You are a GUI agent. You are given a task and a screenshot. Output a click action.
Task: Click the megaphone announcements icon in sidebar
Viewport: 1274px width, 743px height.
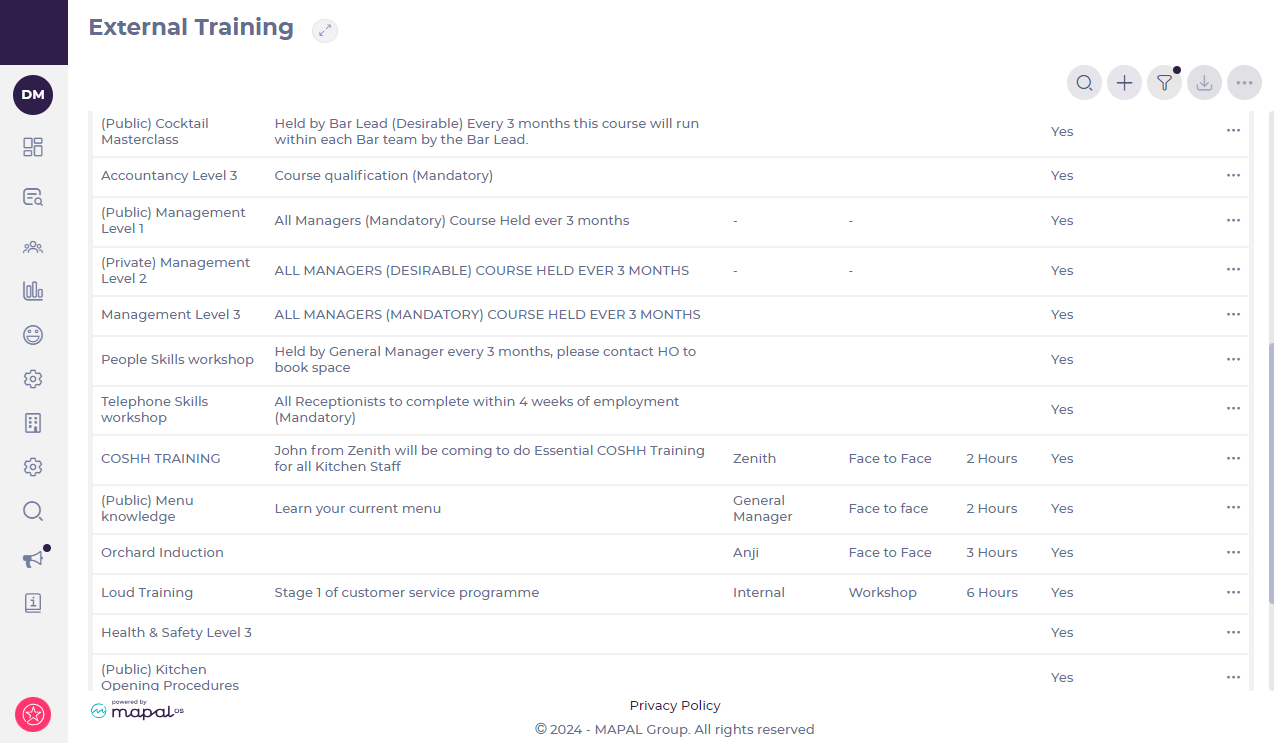pyautogui.click(x=33, y=559)
